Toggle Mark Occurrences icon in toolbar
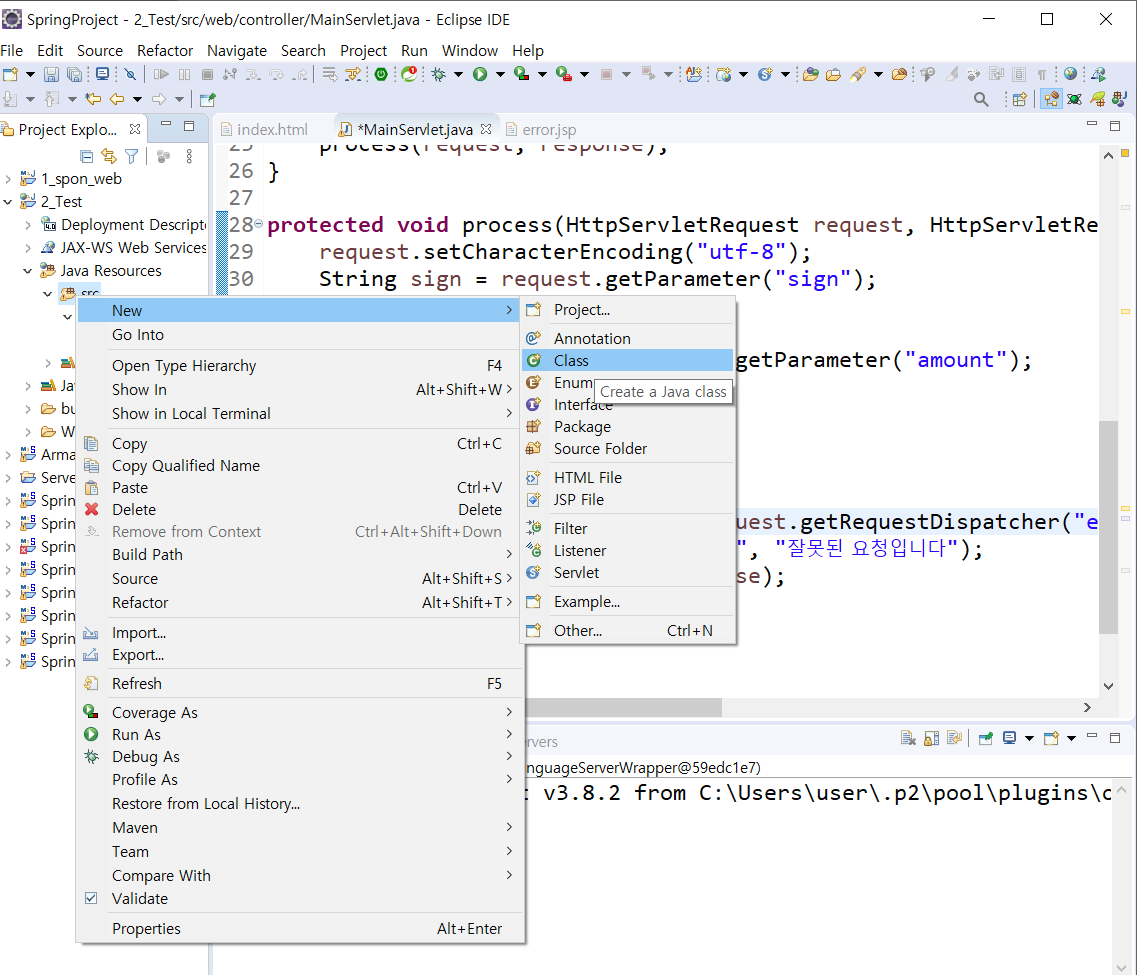 point(952,74)
